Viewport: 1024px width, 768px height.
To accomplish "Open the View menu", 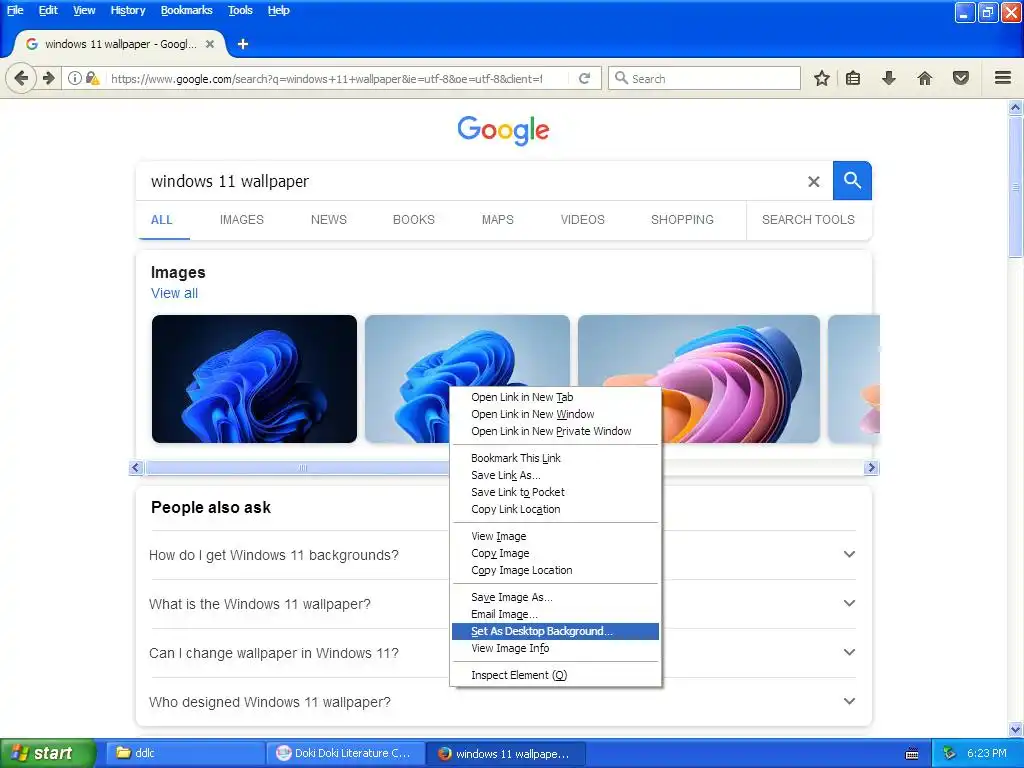I will pyautogui.click(x=84, y=10).
